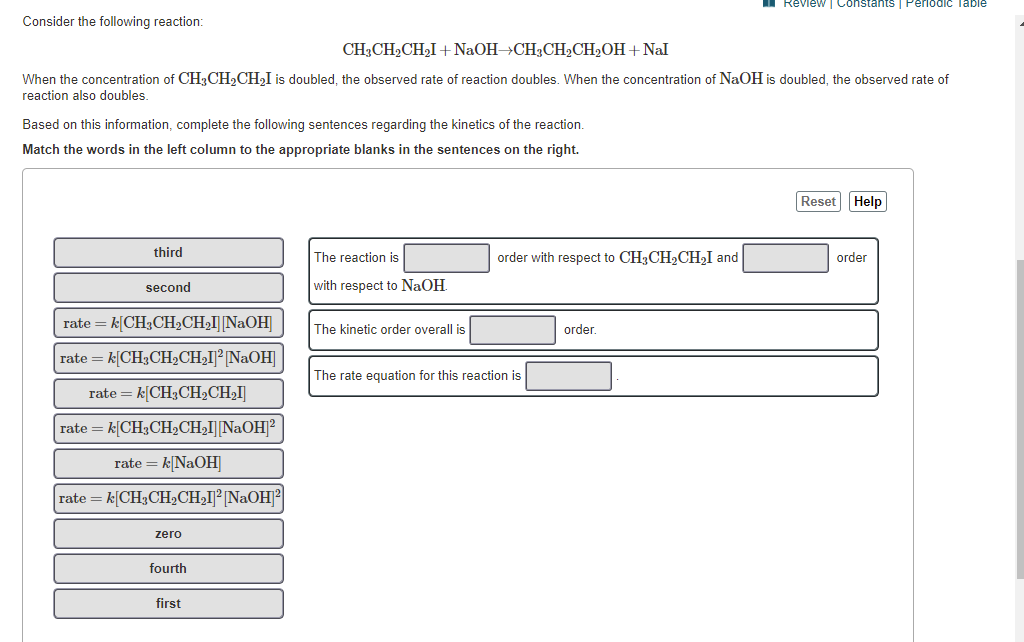The image size is (1024, 642).
Task: Select the "fourth" word tile
Action: [x=168, y=568]
